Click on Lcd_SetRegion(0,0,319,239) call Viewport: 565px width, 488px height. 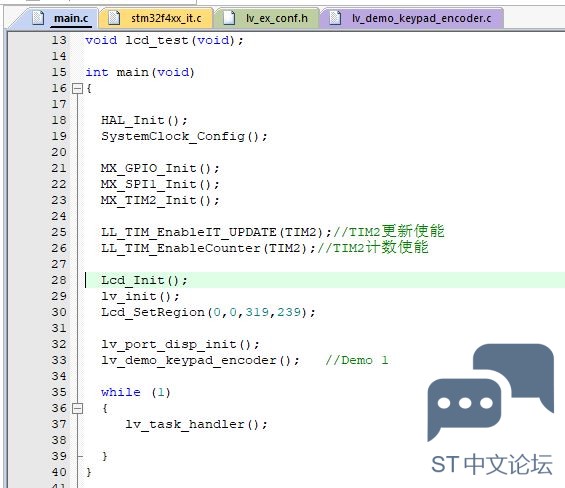tap(208, 312)
